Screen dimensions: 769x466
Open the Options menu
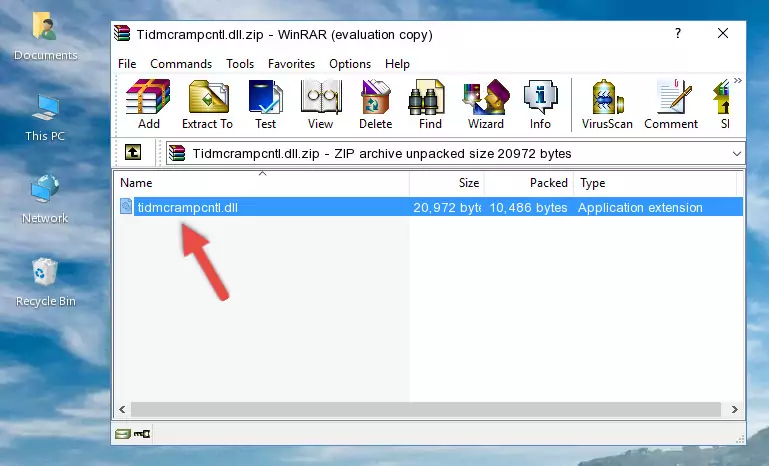point(350,64)
